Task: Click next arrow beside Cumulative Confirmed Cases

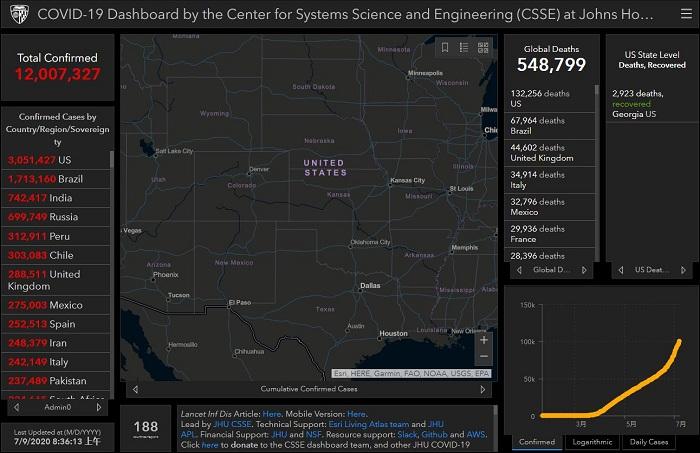Action: (484, 389)
